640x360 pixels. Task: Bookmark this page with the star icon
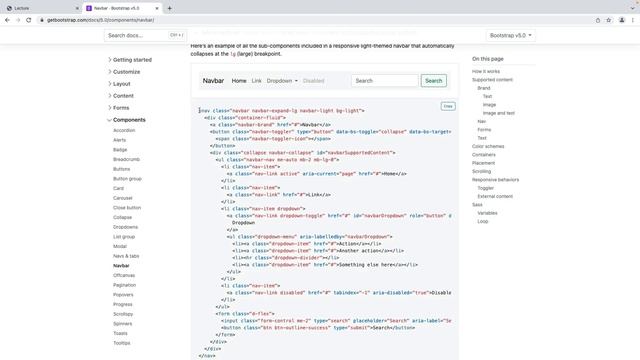[609, 20]
